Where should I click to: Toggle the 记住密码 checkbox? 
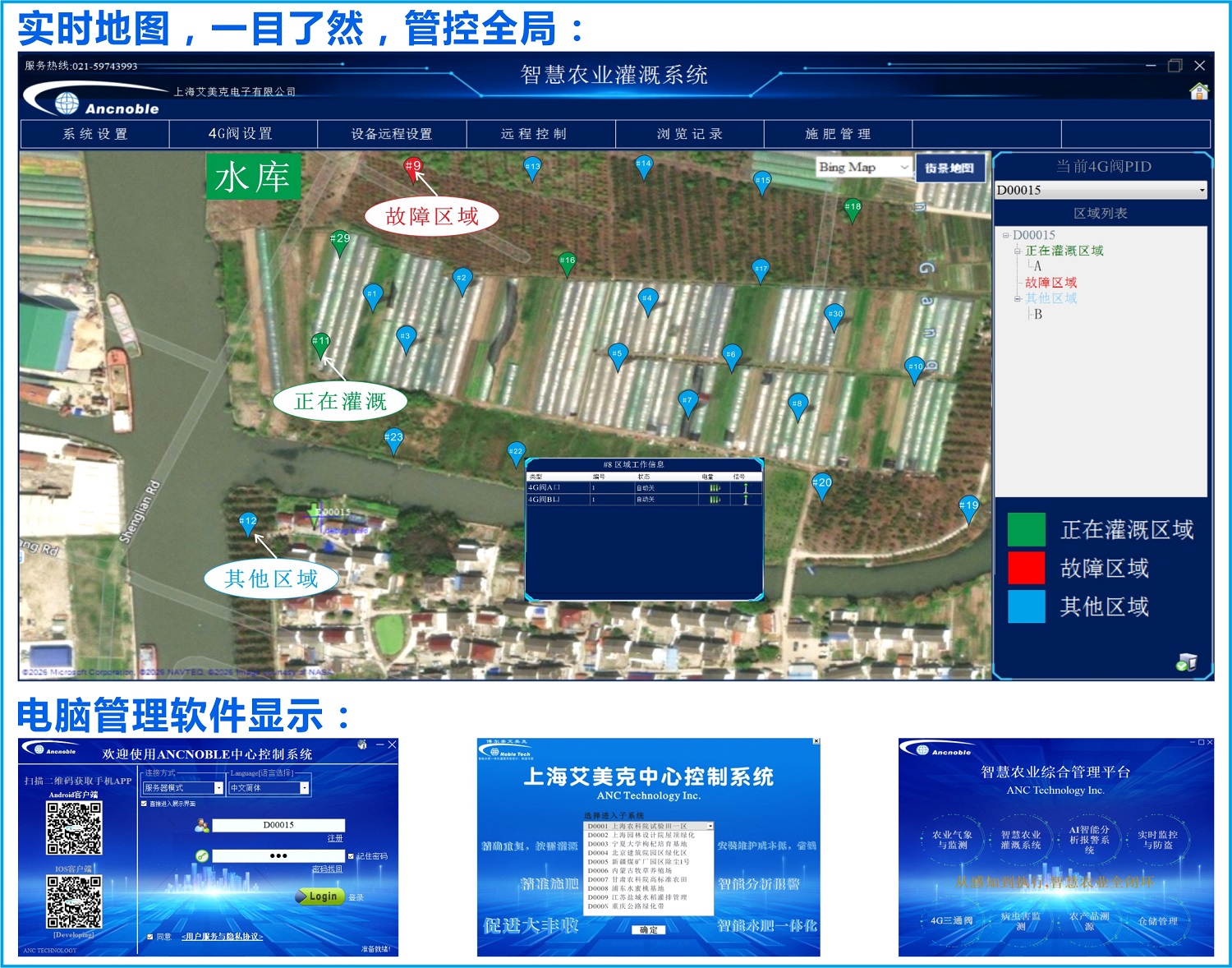(x=352, y=856)
